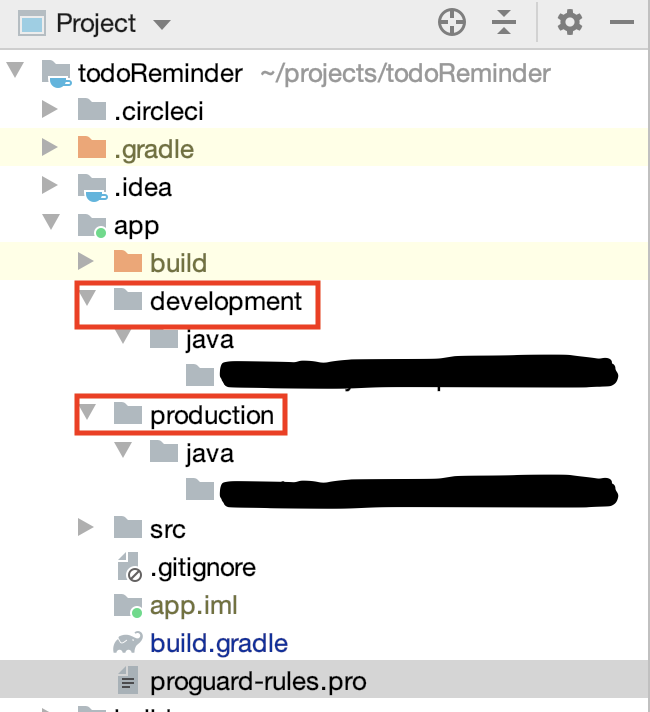Click the .gitignore file icon
Viewport: 650px width, 712px height.
127,568
